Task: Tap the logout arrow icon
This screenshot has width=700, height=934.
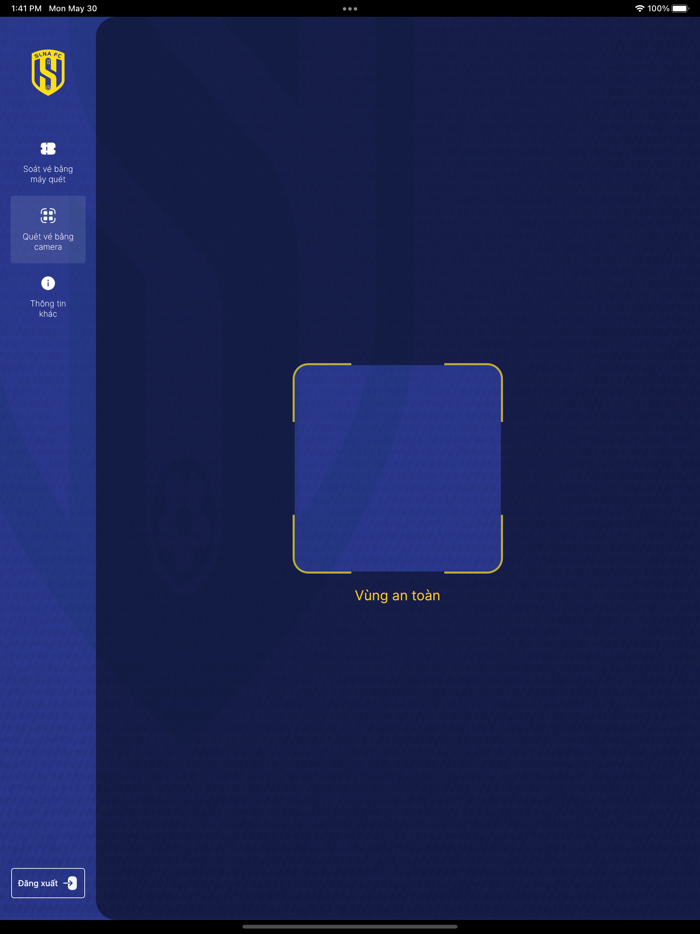Action: (70, 883)
